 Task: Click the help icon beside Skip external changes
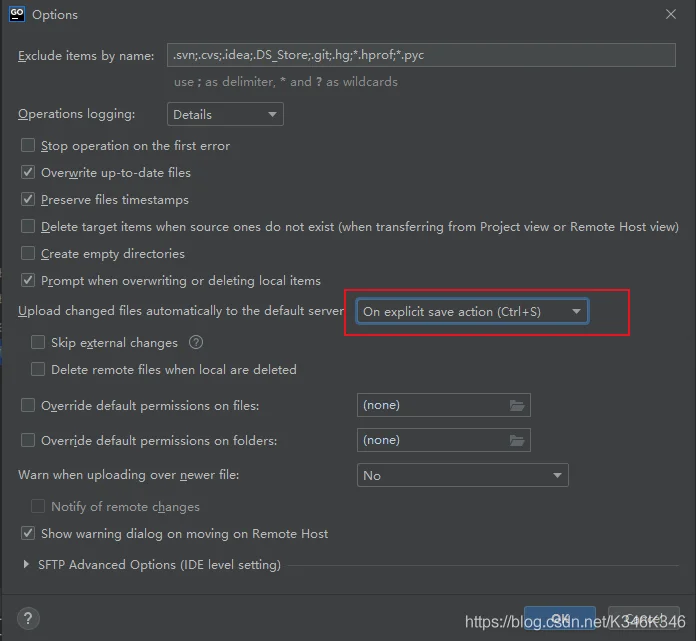pos(196,342)
